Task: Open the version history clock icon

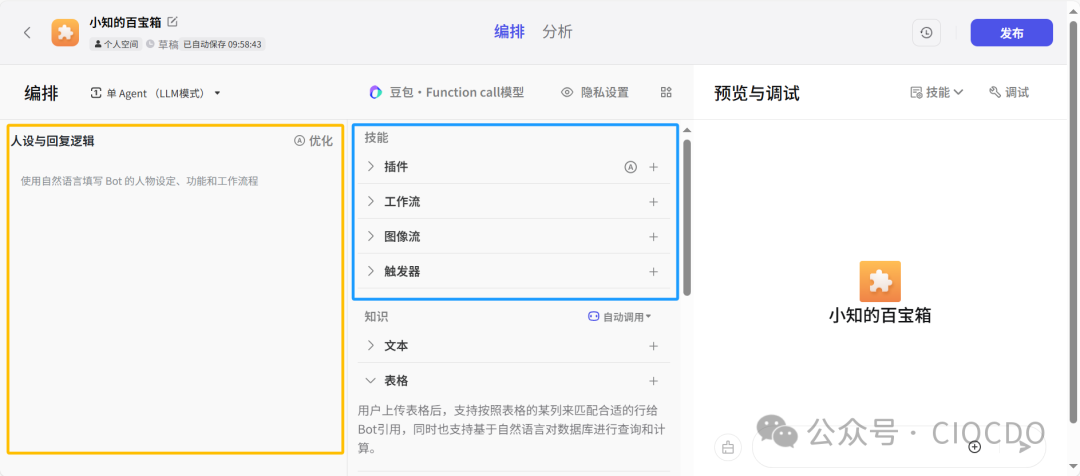Action: click(926, 33)
